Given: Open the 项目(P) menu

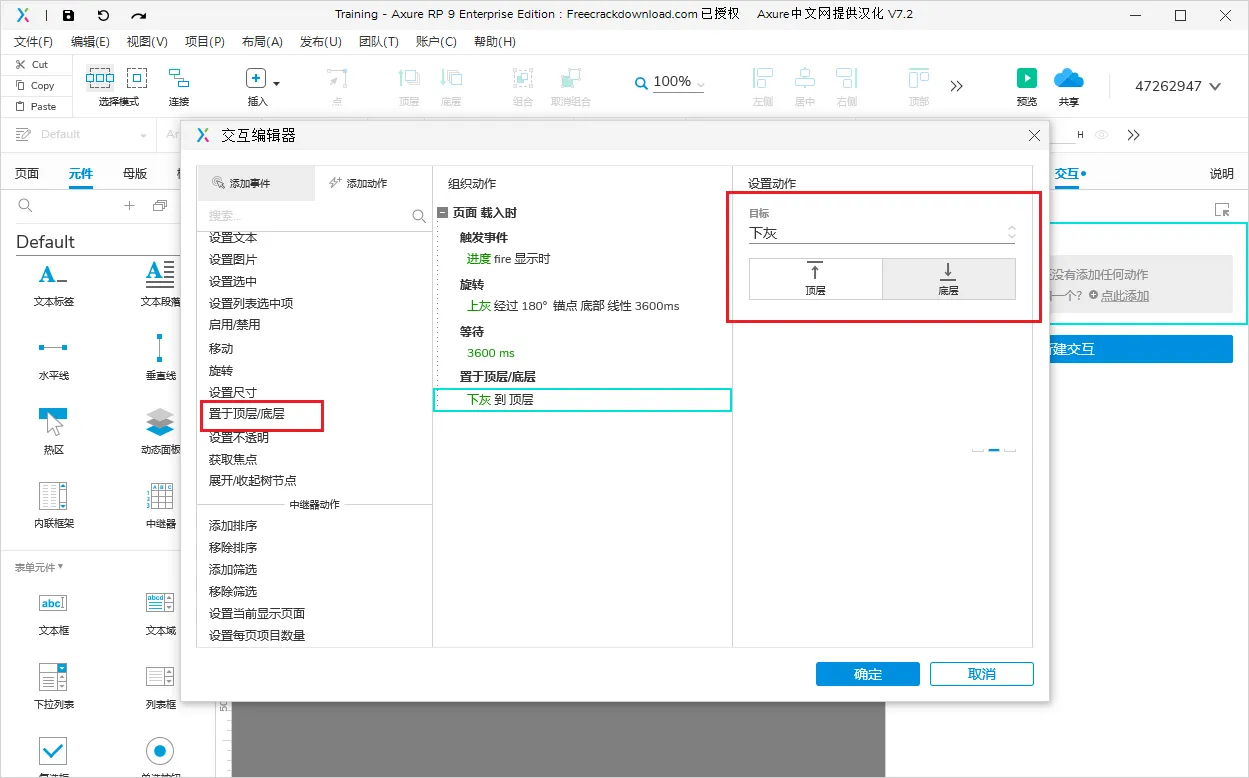Looking at the screenshot, I should click(205, 42).
